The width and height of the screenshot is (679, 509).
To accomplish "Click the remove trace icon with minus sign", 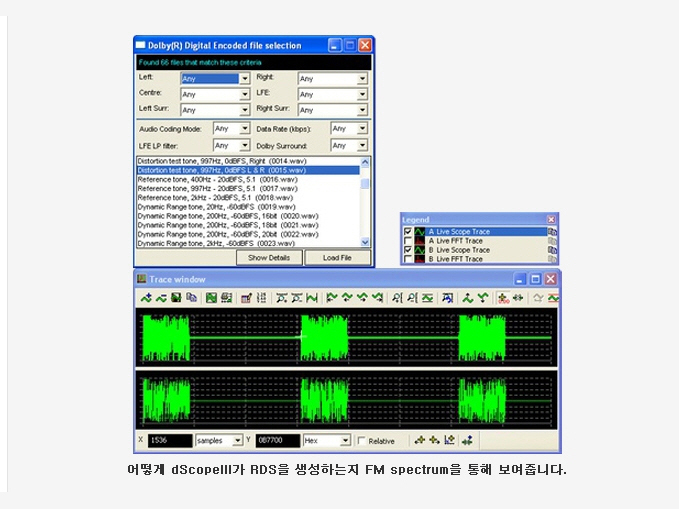I will point(161,298).
